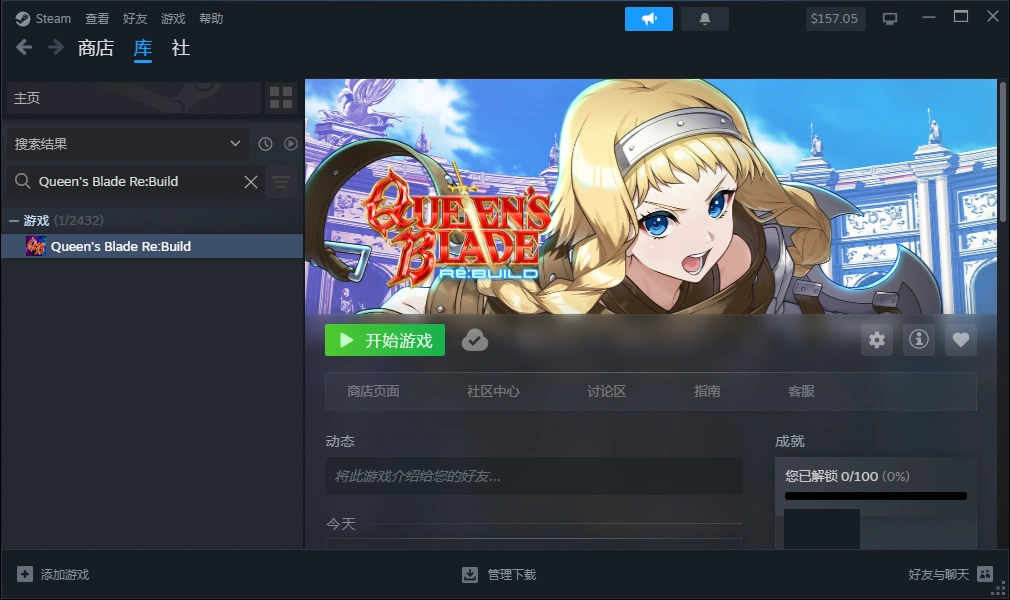Toggle the ready-to-play filter icon

[x=291, y=144]
